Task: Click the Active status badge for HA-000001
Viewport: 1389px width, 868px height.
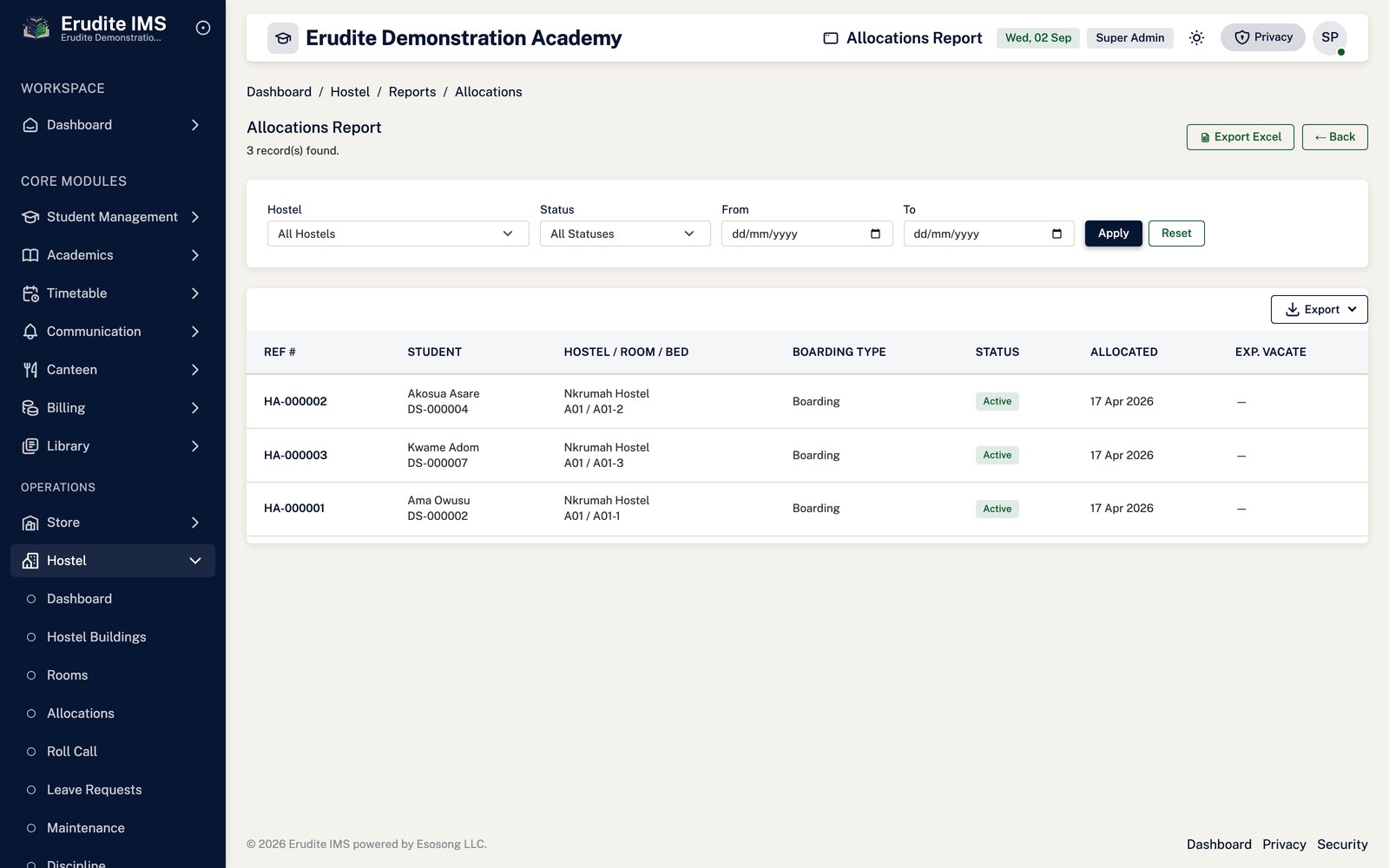Action: (997, 509)
